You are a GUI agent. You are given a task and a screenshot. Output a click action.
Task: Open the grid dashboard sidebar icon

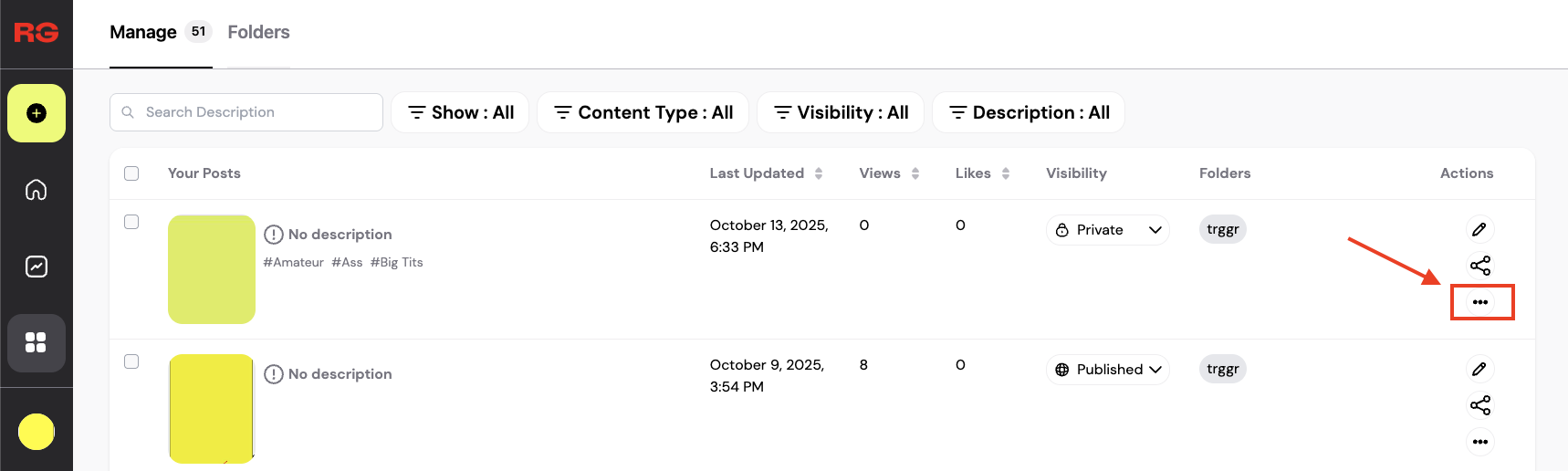click(37, 342)
